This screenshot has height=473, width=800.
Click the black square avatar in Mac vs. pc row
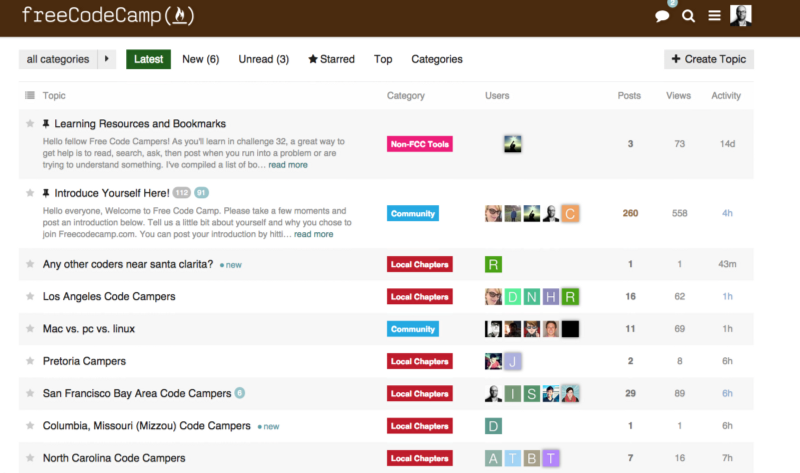570,329
